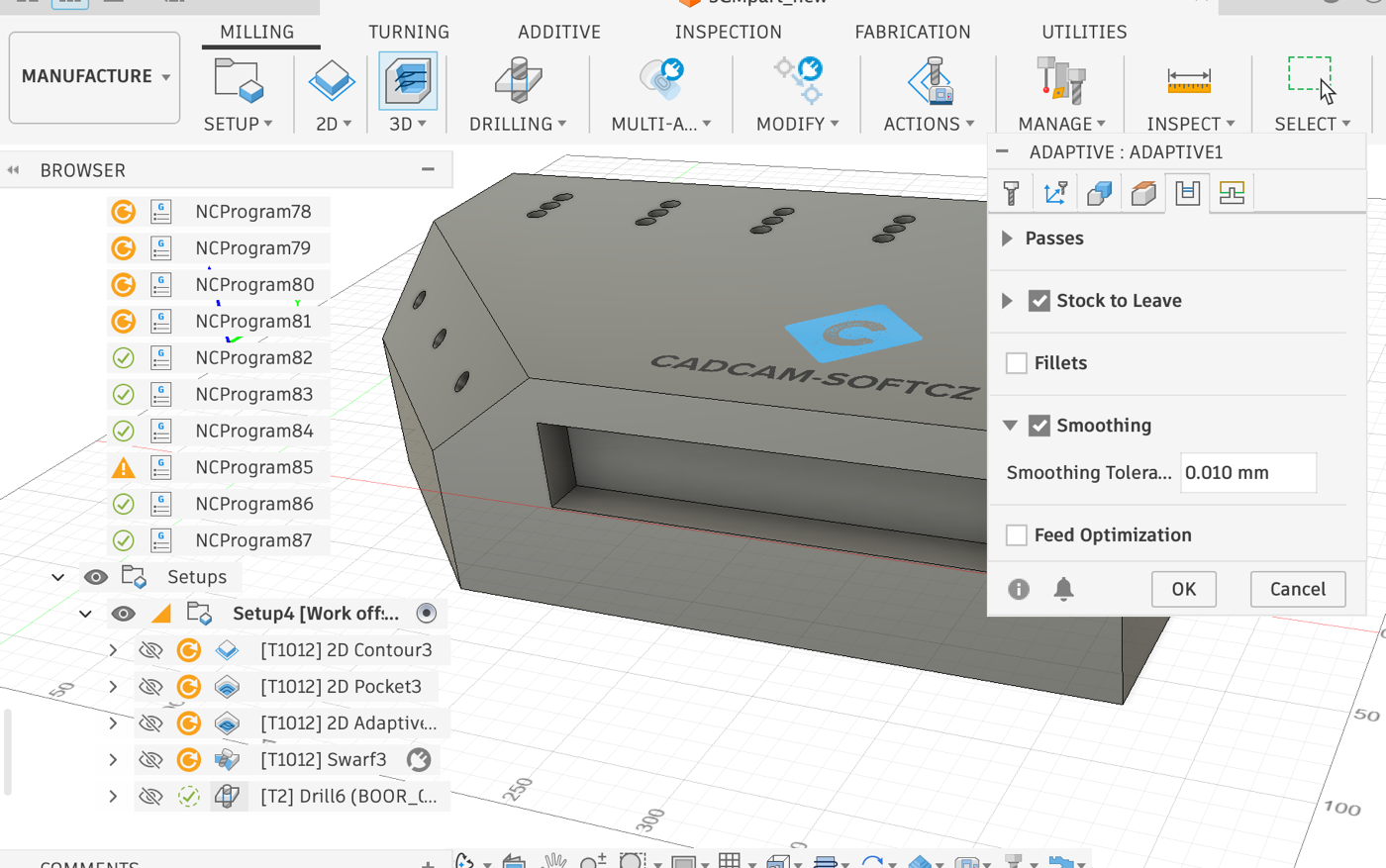Viewport: 1386px width, 868px height.
Task: Toggle the Stock to Leave checkbox
Action: coord(1039,301)
